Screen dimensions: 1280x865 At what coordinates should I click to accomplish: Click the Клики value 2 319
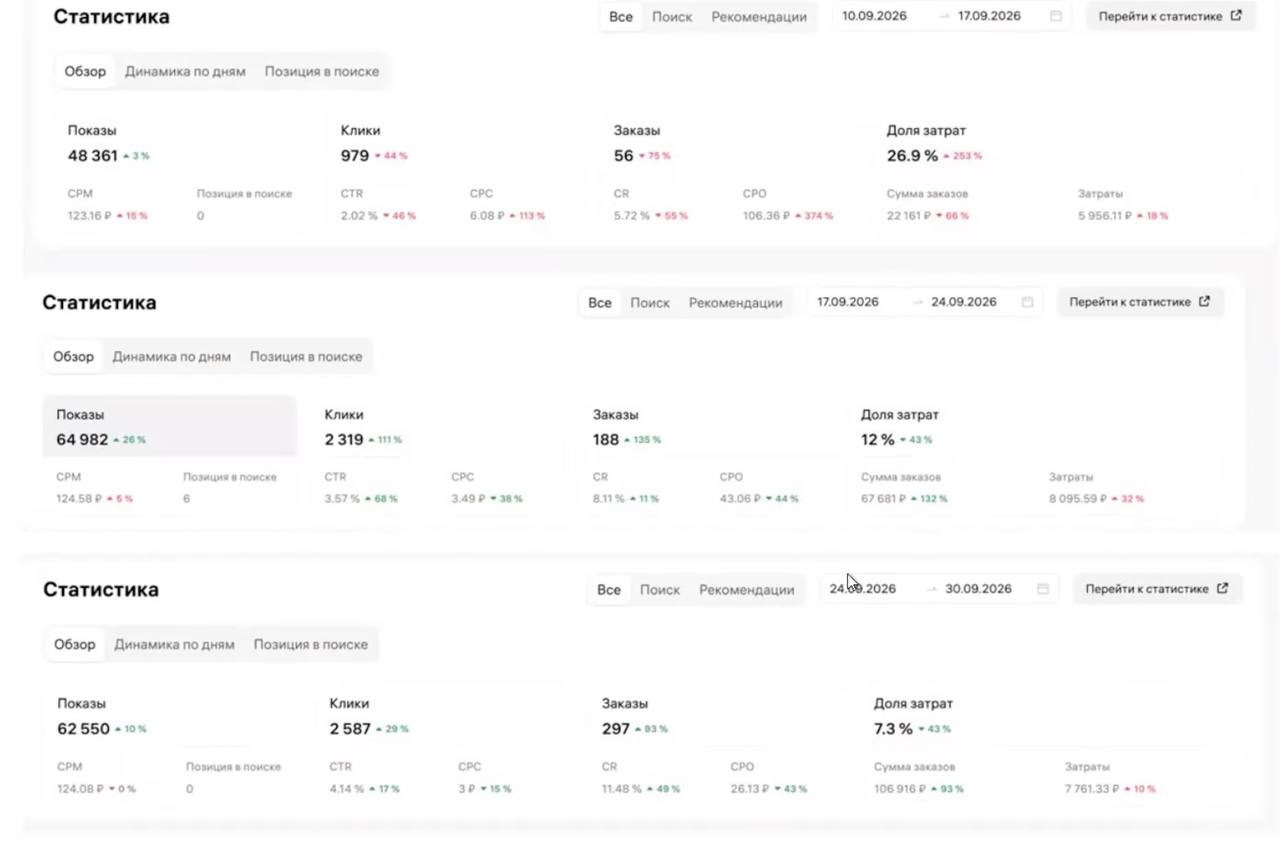pos(344,440)
